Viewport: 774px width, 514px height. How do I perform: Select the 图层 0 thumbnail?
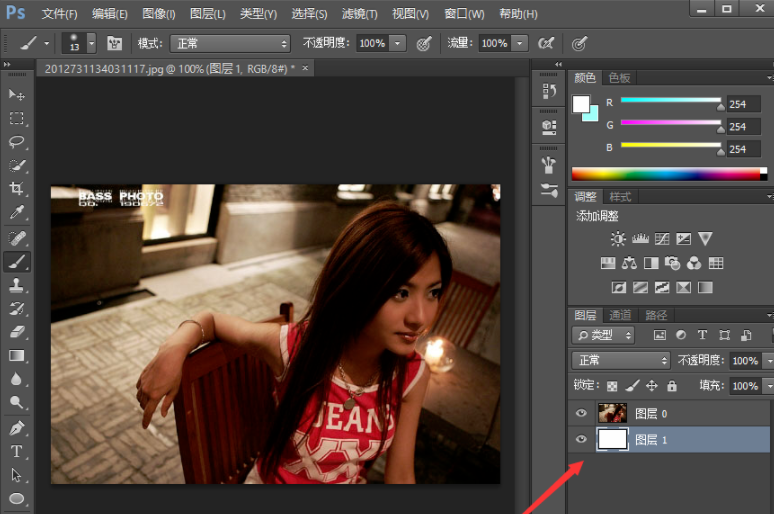pyautogui.click(x=611, y=412)
